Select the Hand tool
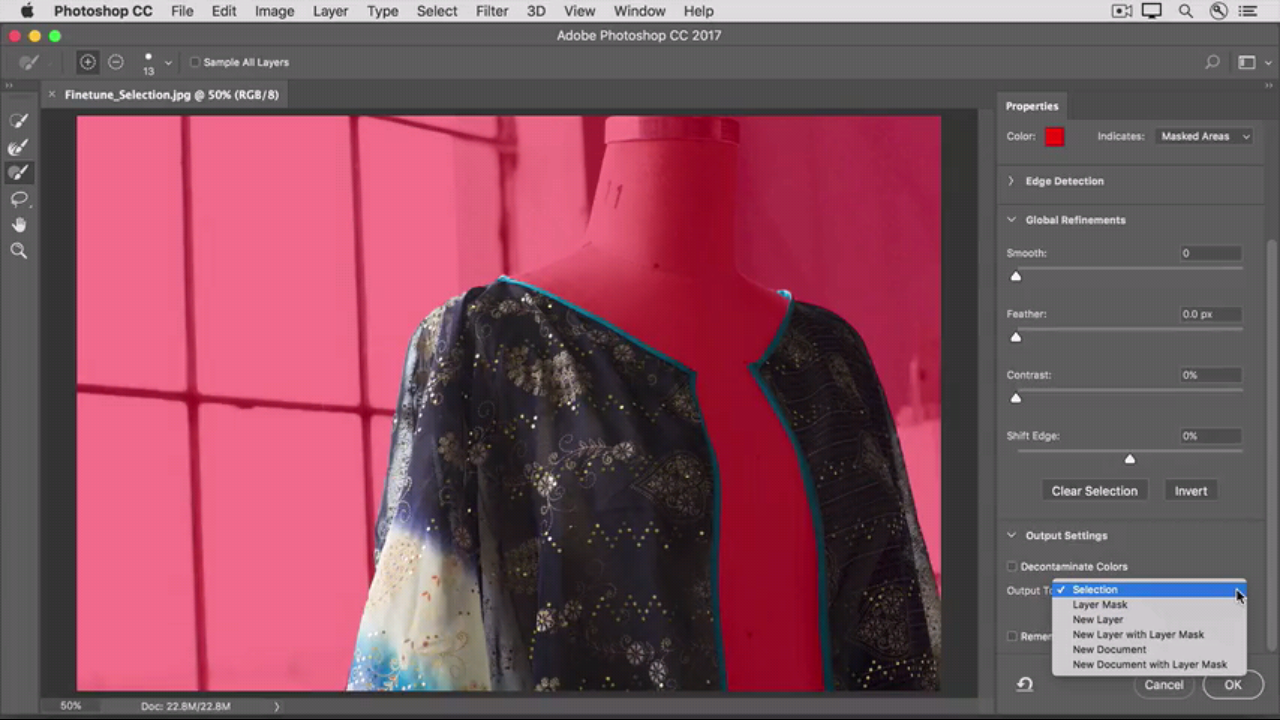The image size is (1280, 720). click(x=18, y=225)
